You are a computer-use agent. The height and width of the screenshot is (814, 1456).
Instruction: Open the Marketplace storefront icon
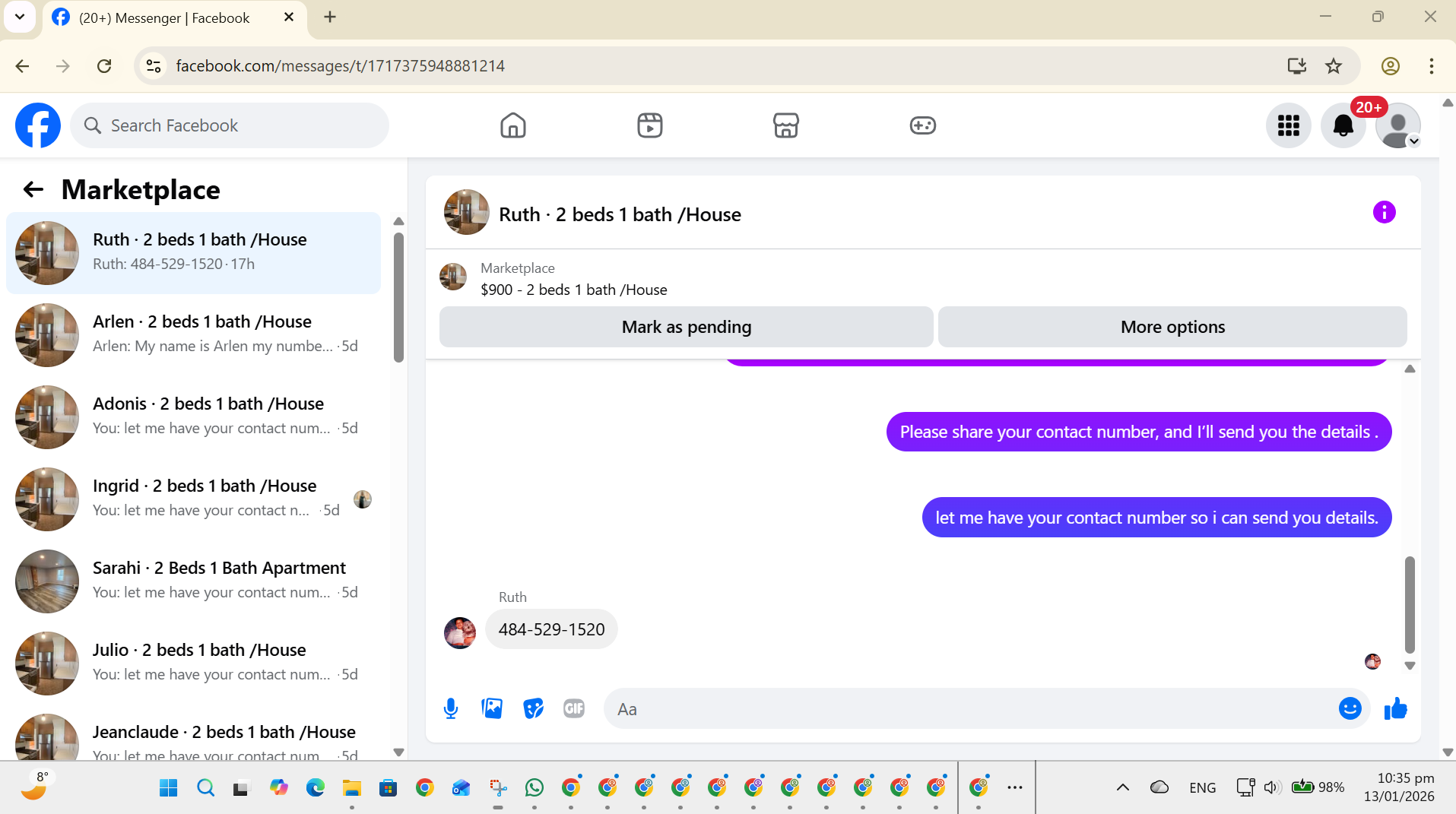tap(786, 125)
